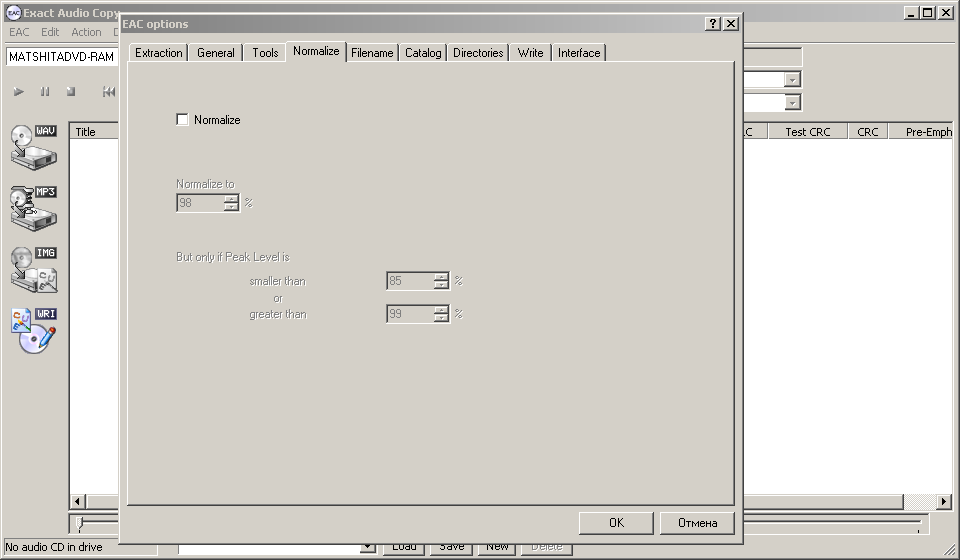The height and width of the screenshot is (560, 960).
Task: Click the MP3 compressed extraction icon
Action: (x=33, y=206)
